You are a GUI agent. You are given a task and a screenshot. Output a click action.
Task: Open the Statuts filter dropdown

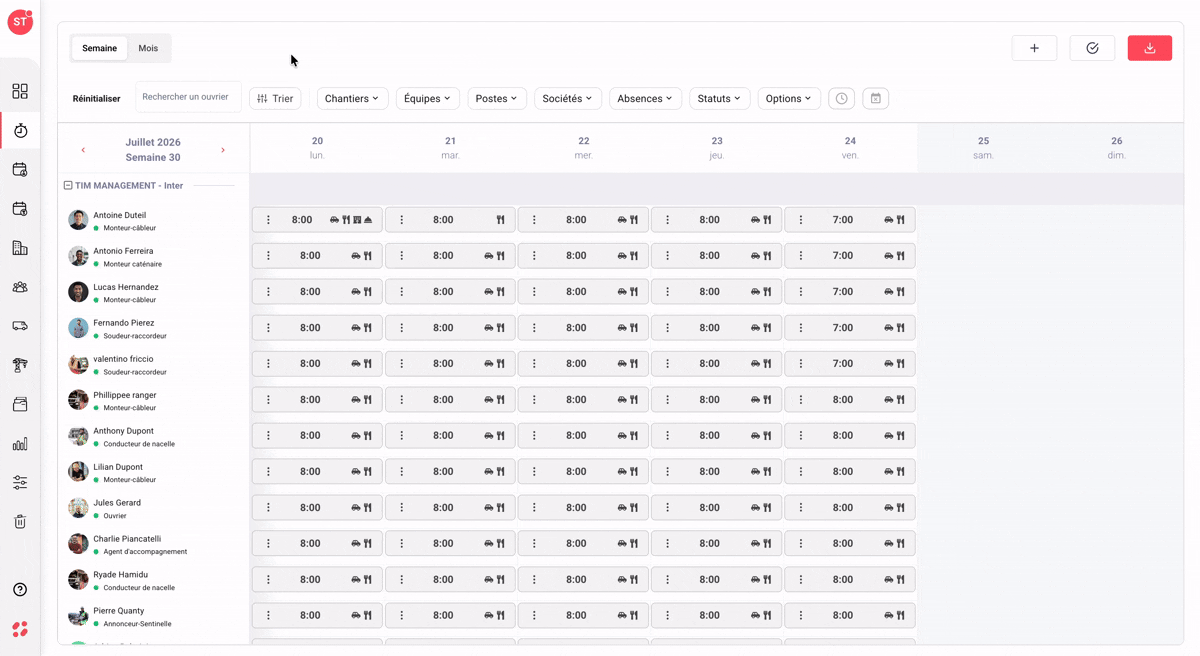tap(719, 98)
